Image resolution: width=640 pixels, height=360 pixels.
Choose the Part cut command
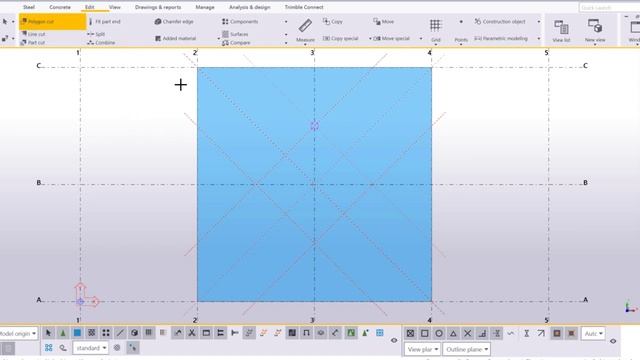pos(33,42)
